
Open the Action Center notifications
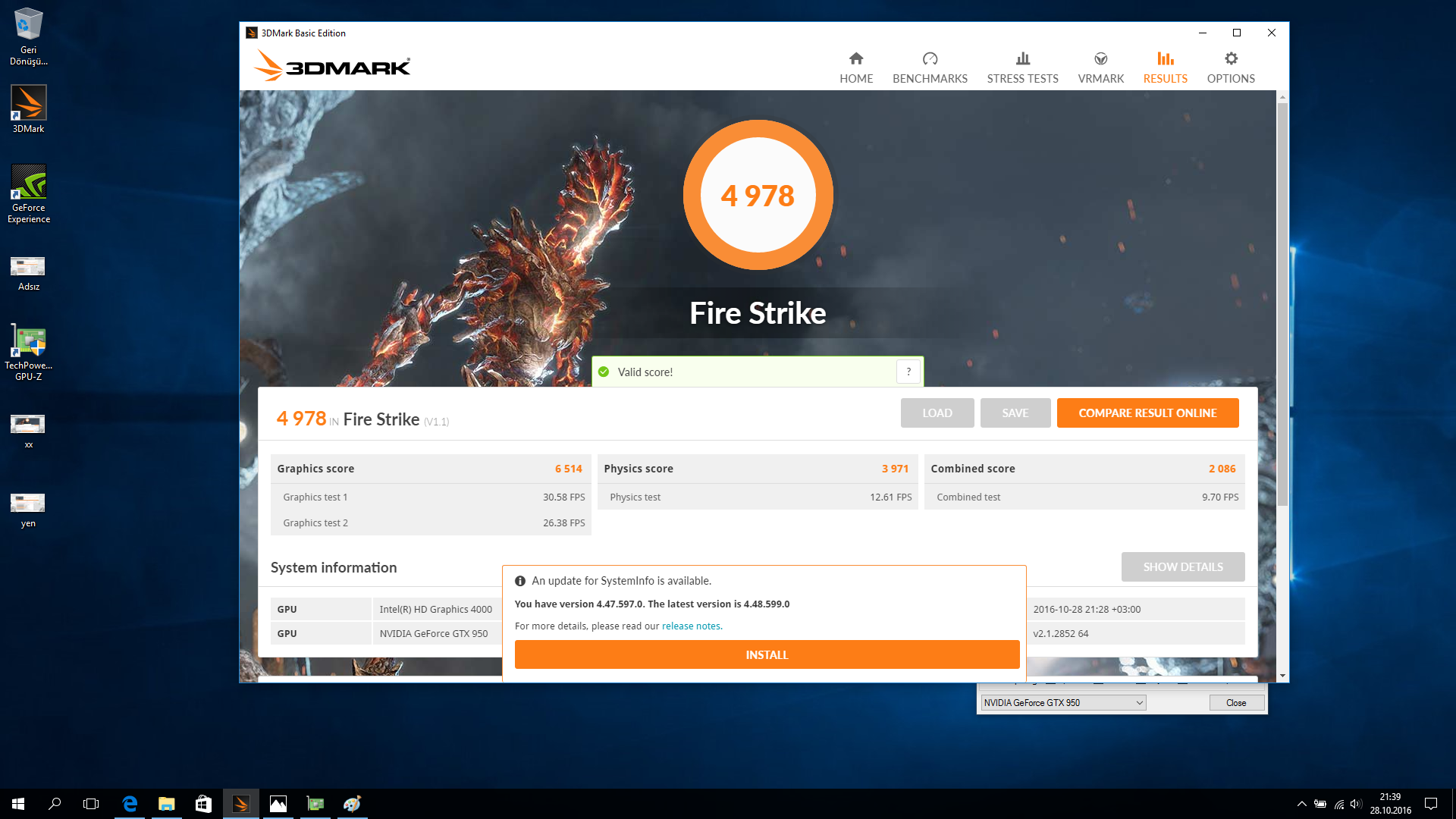(x=1431, y=804)
